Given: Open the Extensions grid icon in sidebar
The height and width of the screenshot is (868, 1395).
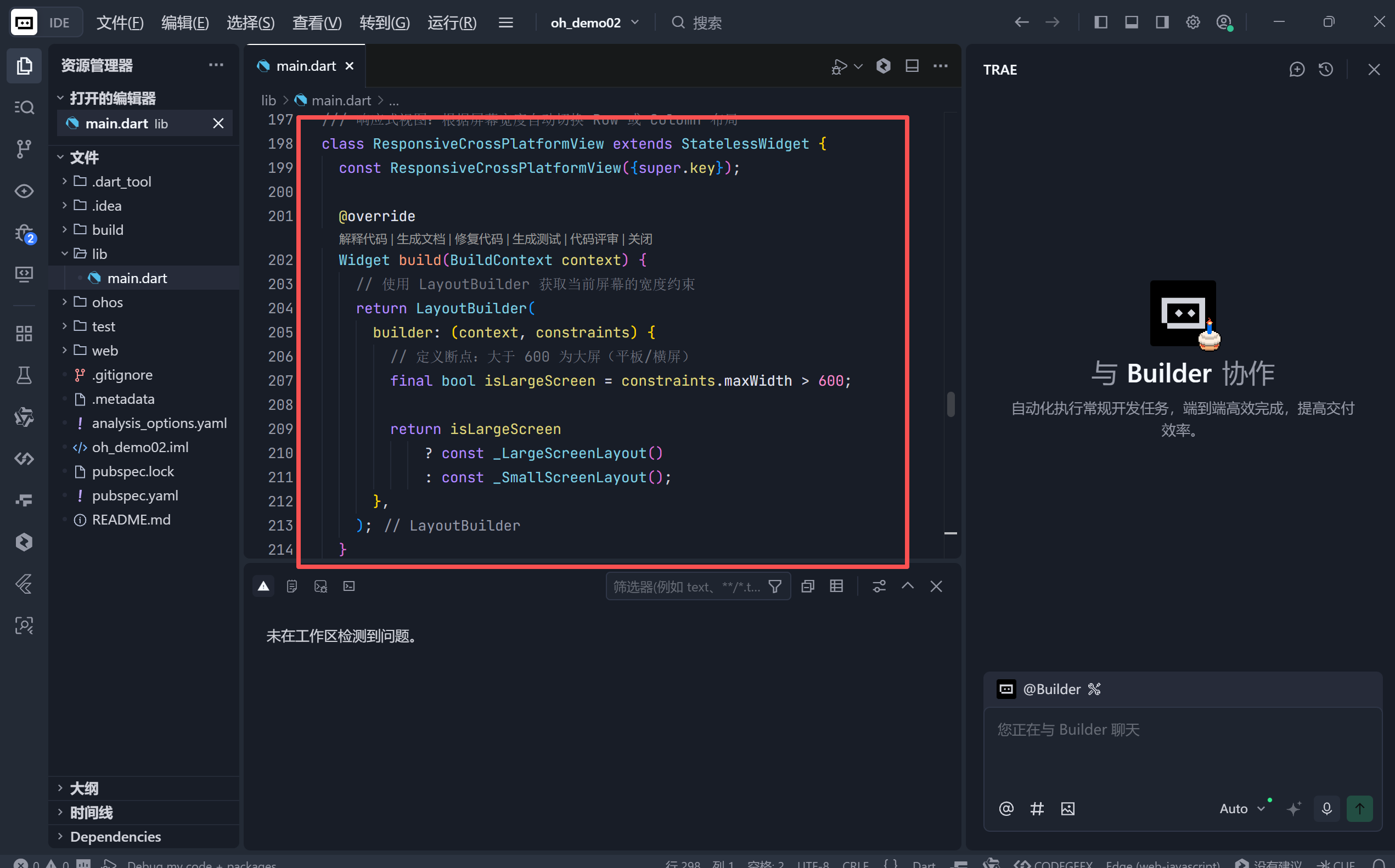Looking at the screenshot, I should click(24, 334).
